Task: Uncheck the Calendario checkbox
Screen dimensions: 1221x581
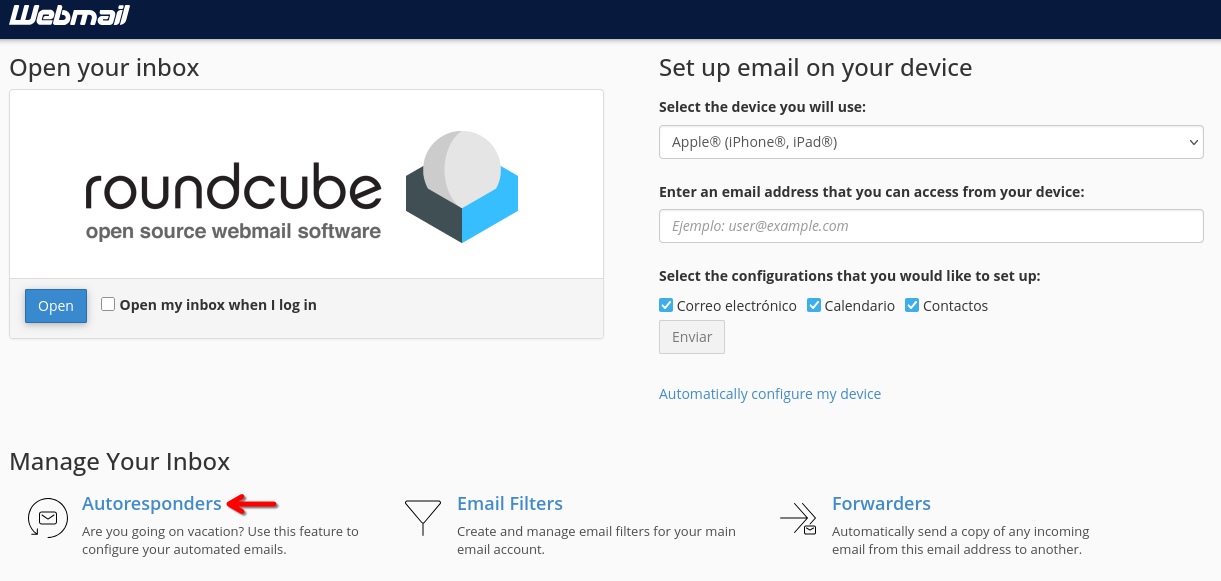Action: [x=814, y=305]
